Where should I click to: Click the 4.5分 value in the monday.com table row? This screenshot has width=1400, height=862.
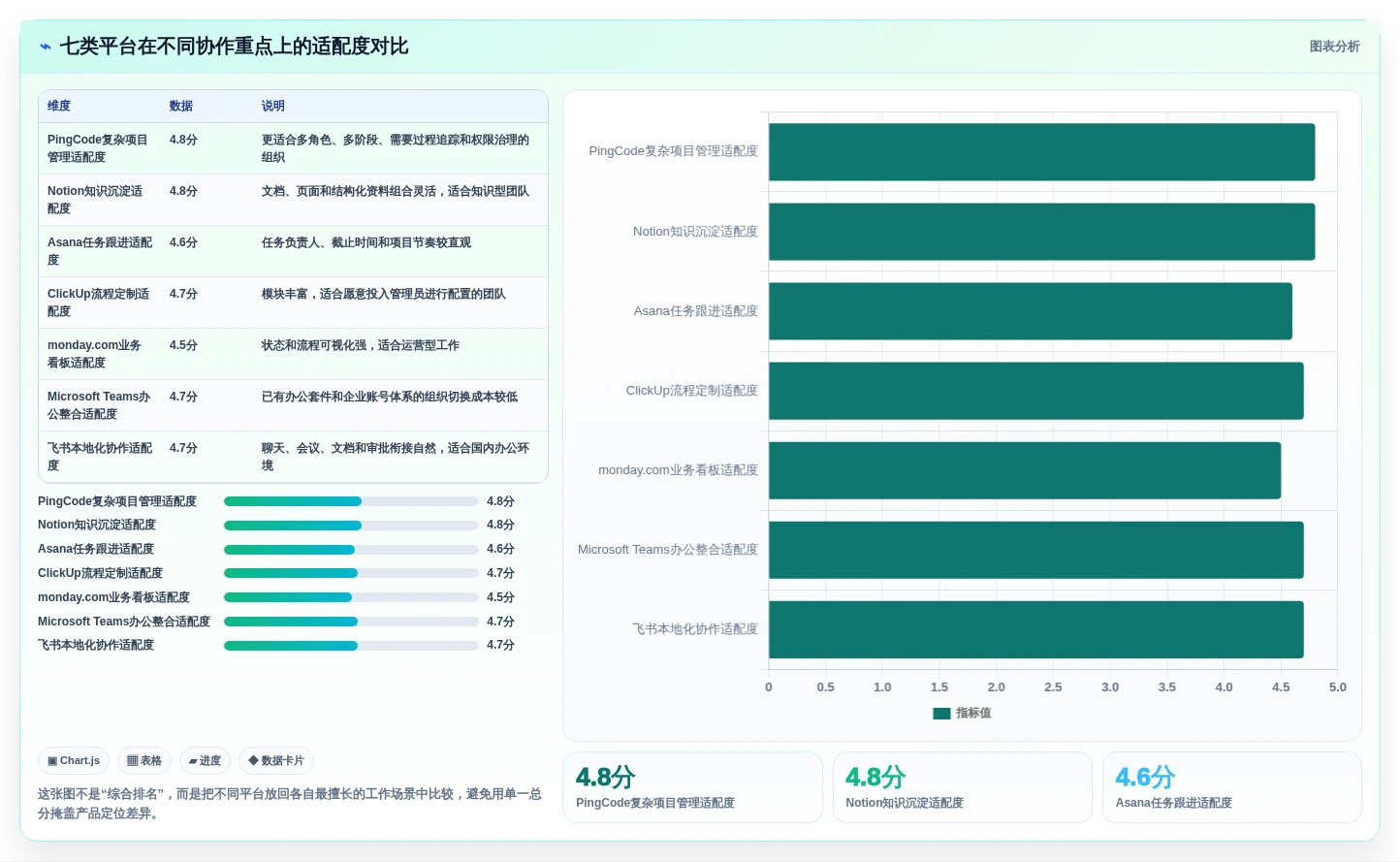(183, 345)
